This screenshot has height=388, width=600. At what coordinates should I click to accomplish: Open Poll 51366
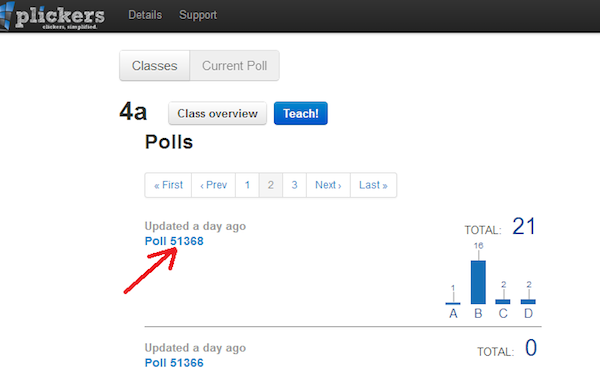(x=174, y=363)
